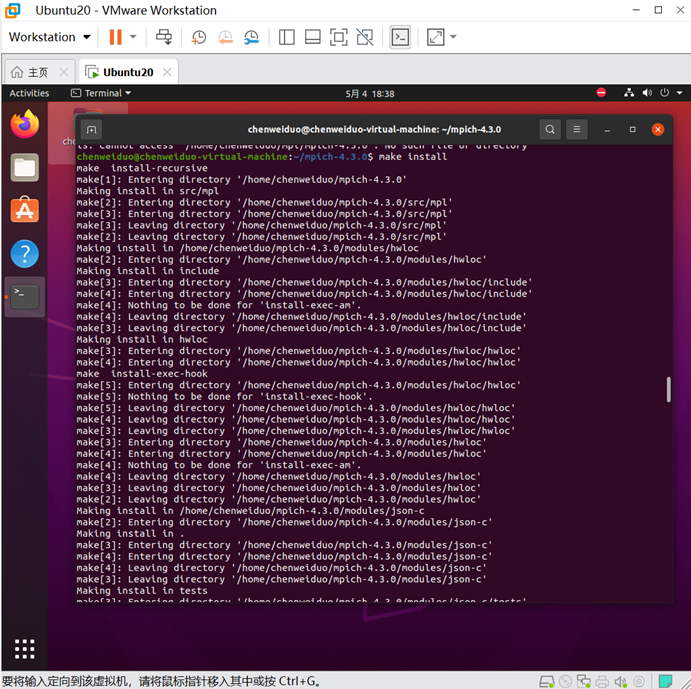Open the Workstation menu
This screenshot has height=689, width=691.
pyautogui.click(x=49, y=37)
